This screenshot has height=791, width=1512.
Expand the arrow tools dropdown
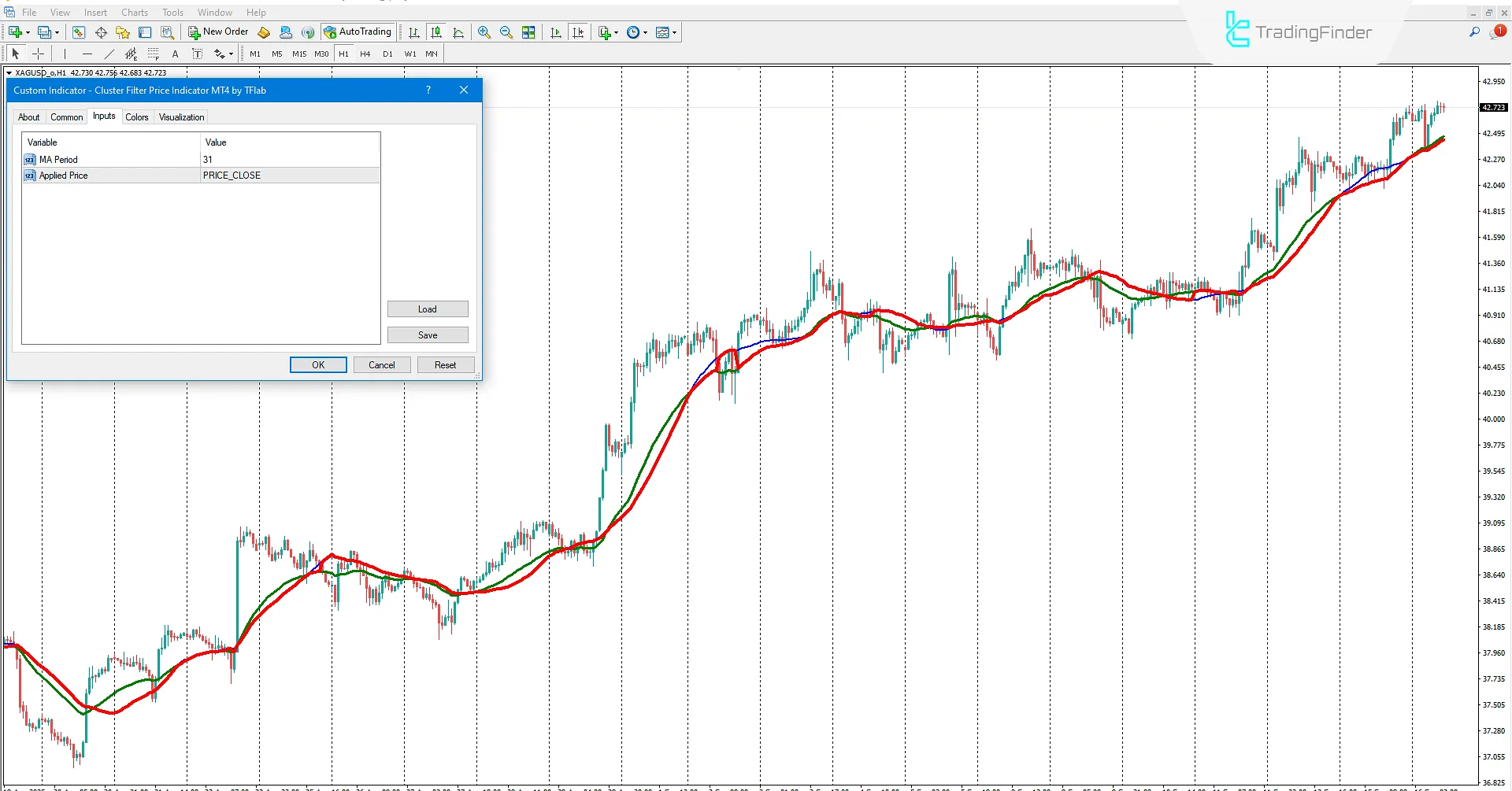231,54
